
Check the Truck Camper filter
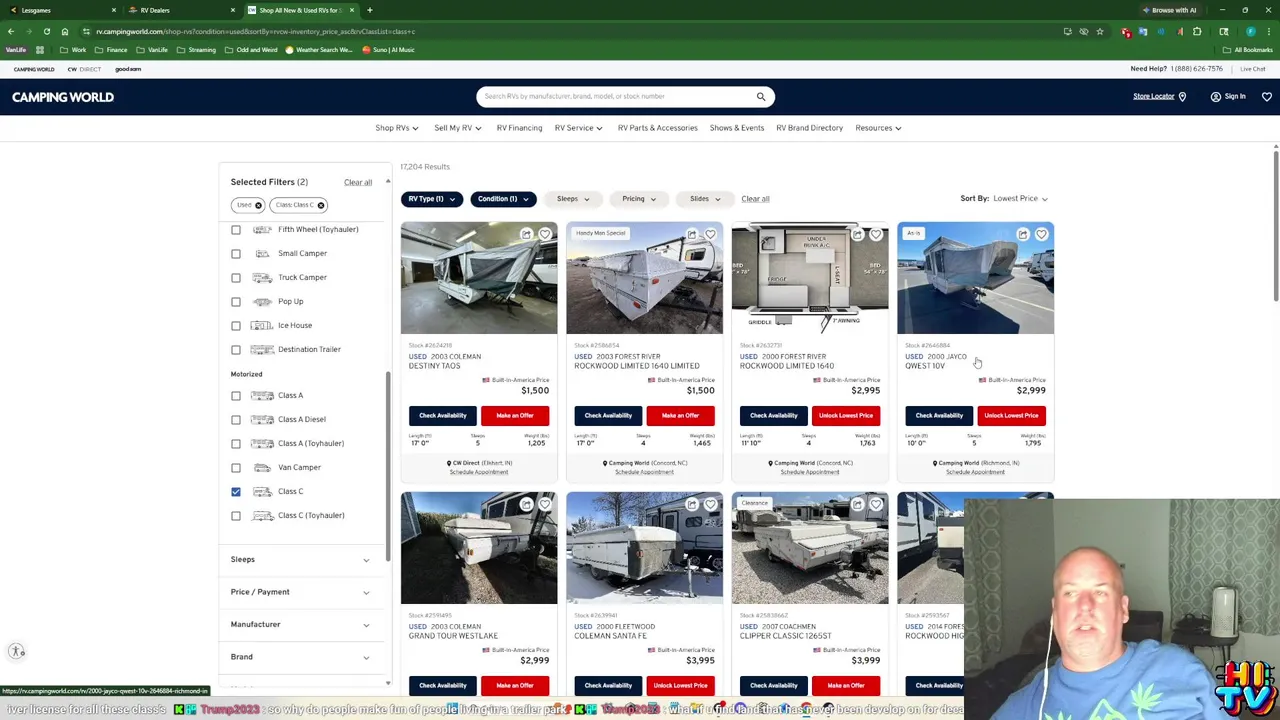pos(236,278)
